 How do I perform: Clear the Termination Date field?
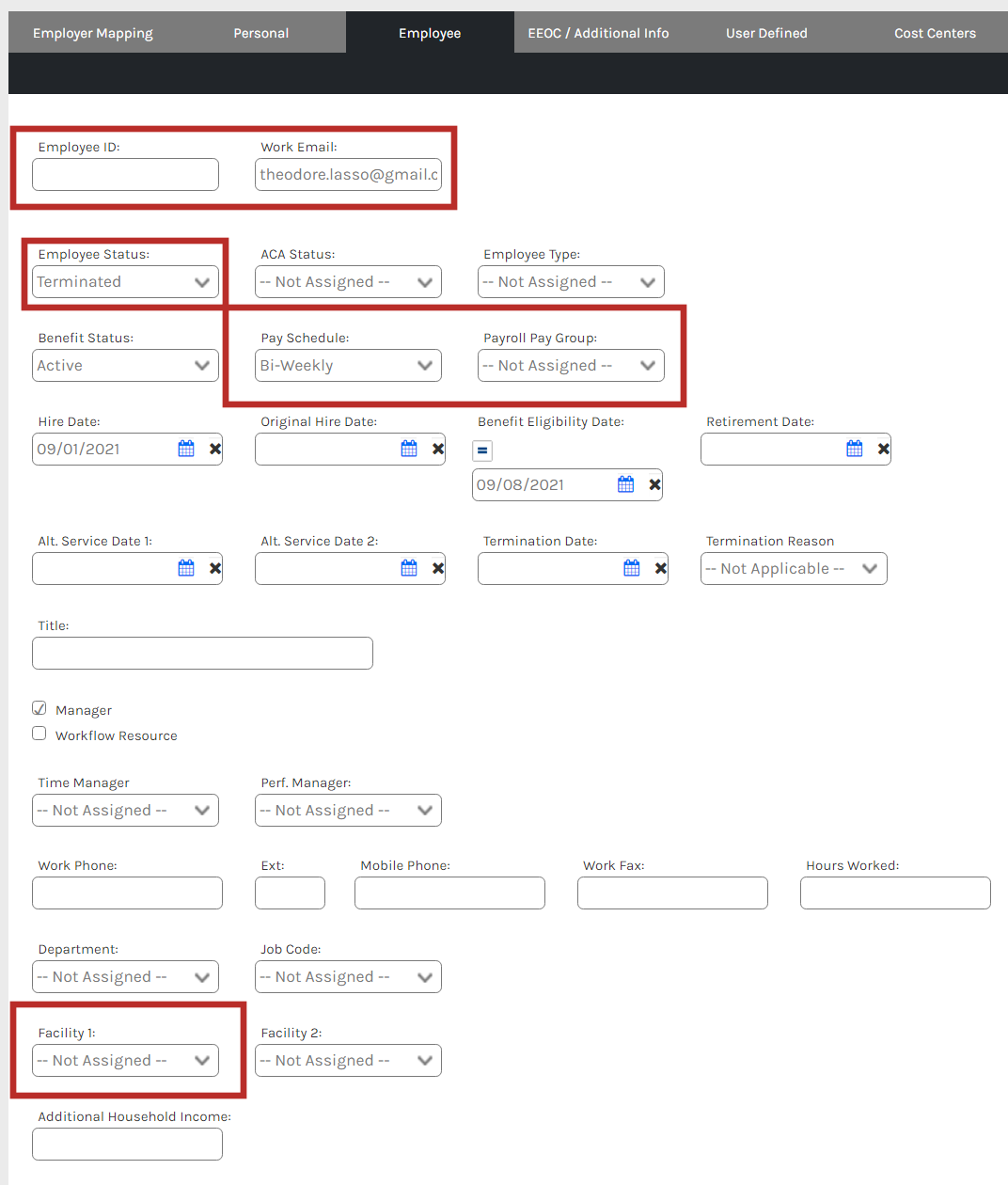tap(661, 568)
